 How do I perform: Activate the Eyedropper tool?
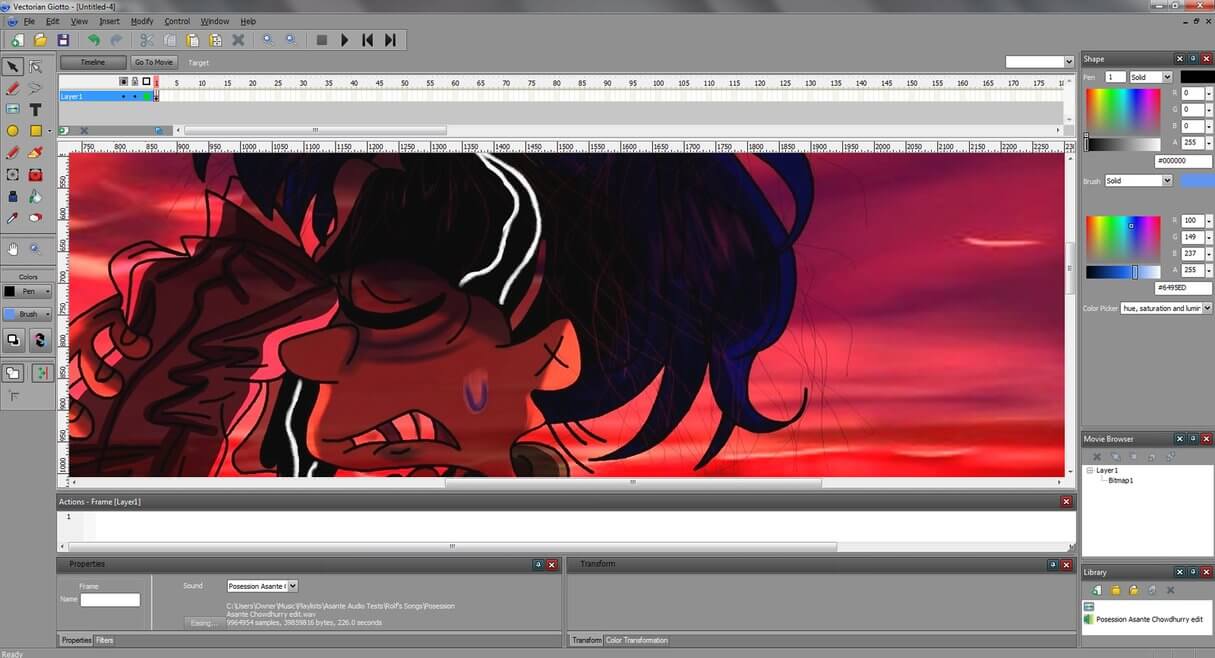13,217
